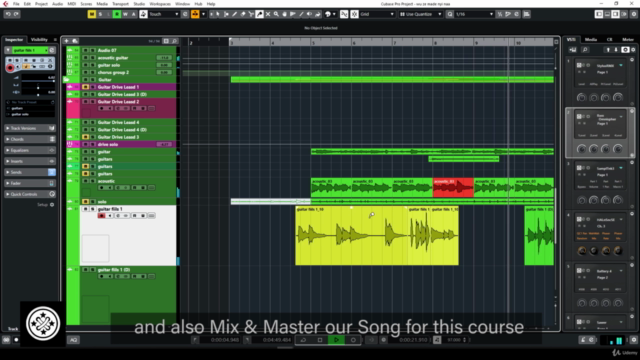Expand the Sends section in Inspector

point(30,172)
